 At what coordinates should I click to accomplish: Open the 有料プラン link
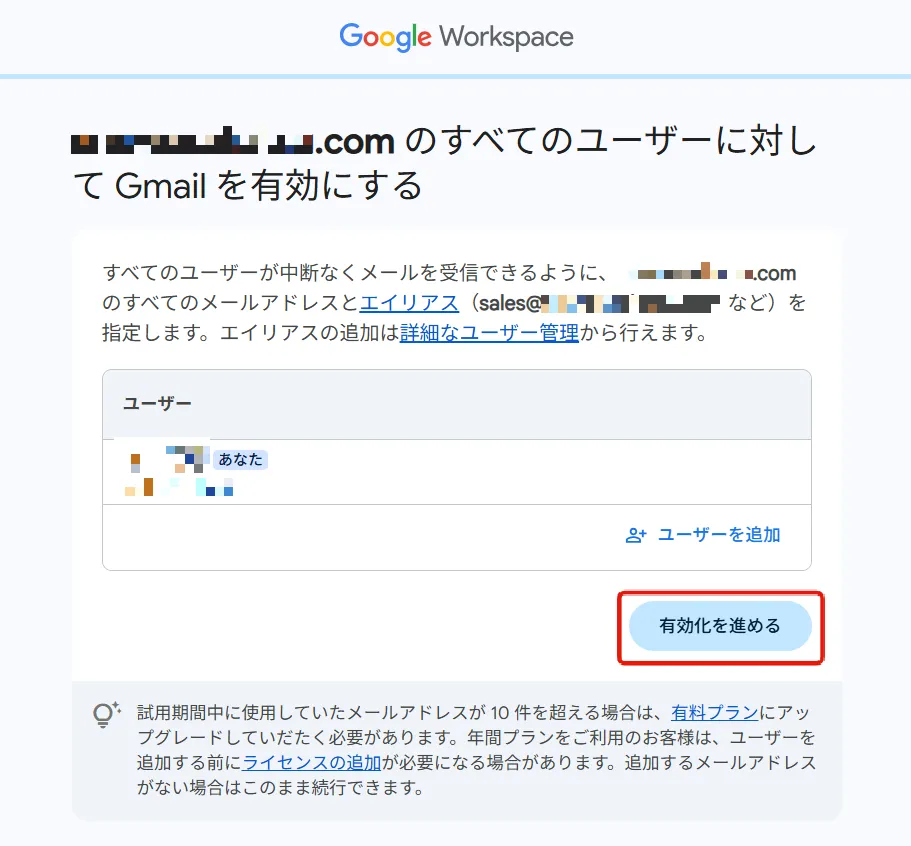[715, 712]
